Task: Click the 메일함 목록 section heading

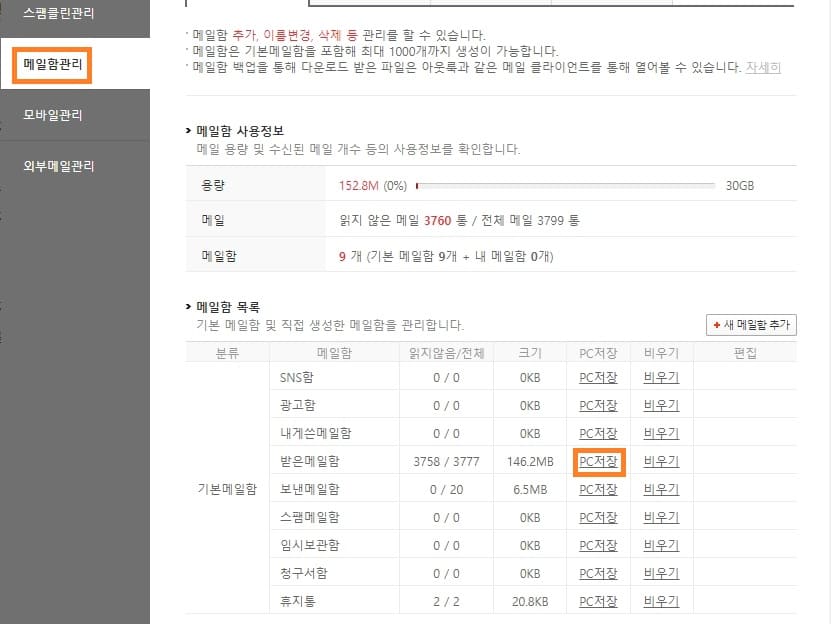Action: (x=228, y=307)
